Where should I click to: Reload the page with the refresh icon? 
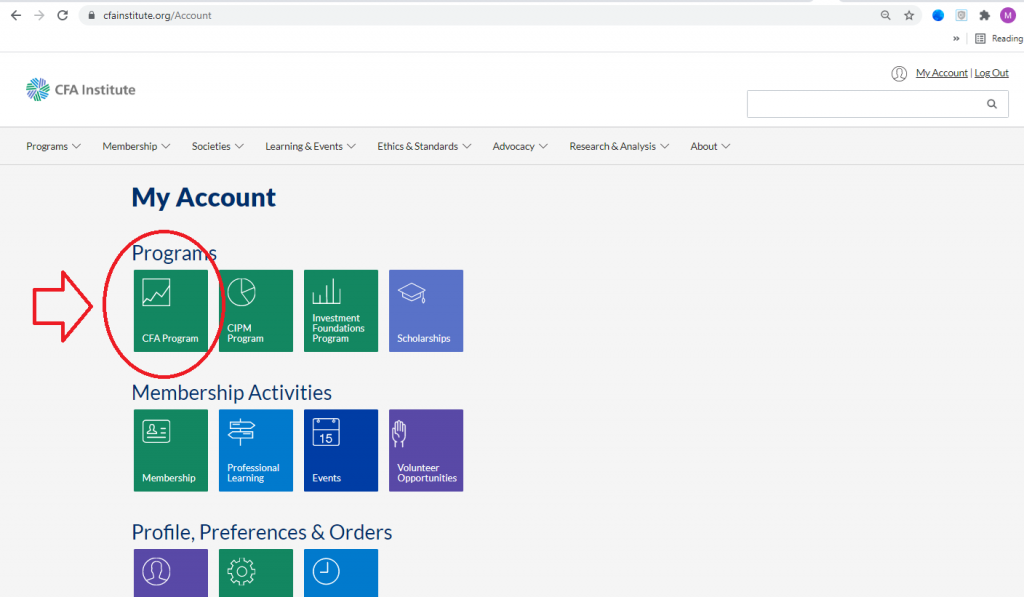(x=63, y=15)
